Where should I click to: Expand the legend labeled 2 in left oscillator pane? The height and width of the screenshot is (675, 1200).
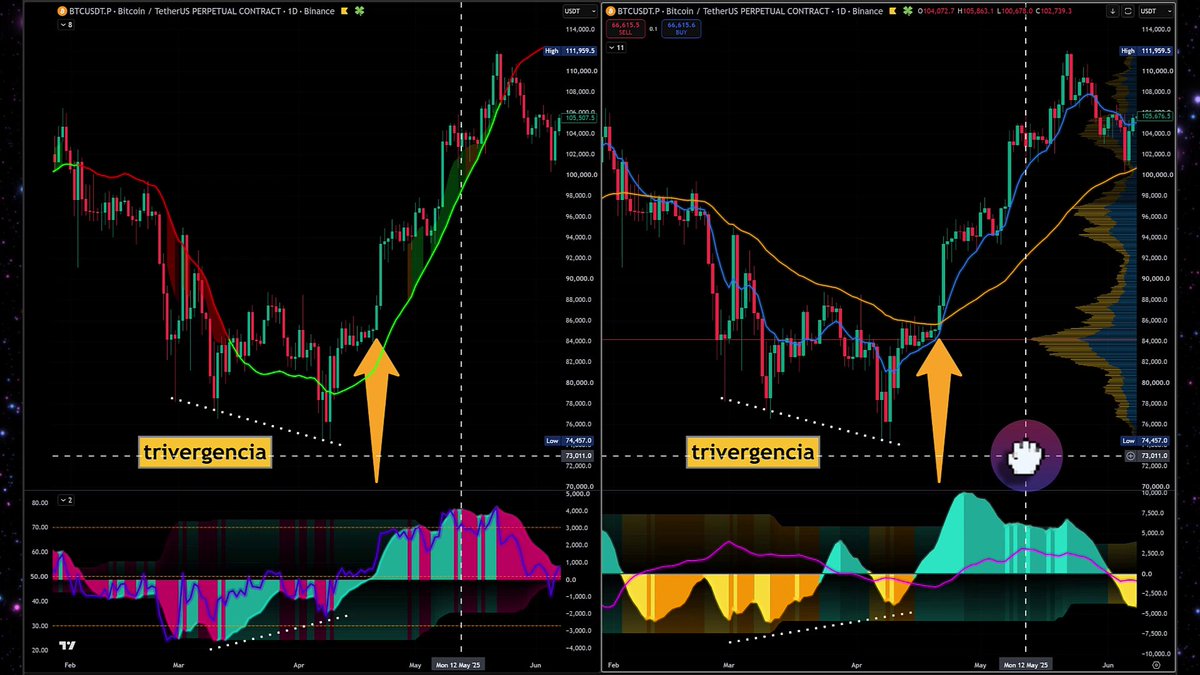click(x=66, y=498)
